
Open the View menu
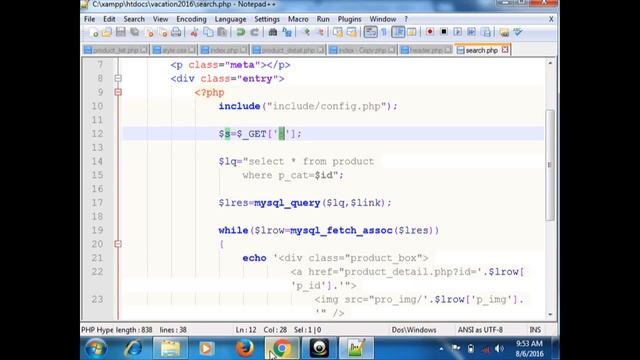pos(160,19)
